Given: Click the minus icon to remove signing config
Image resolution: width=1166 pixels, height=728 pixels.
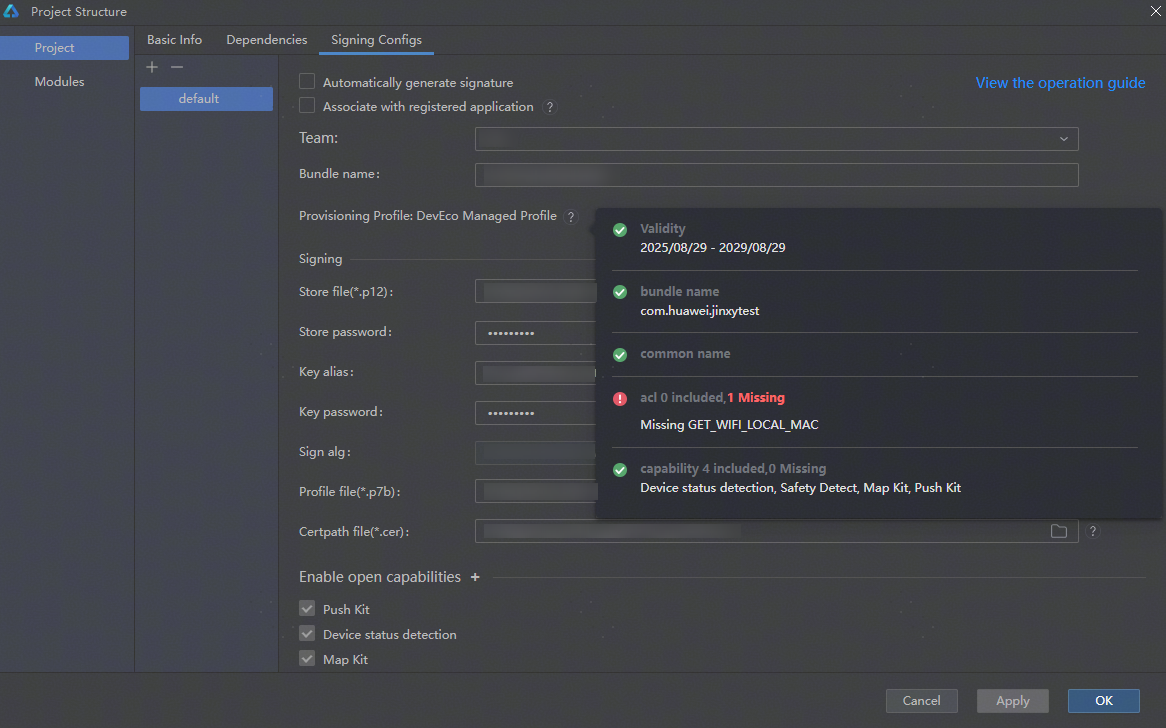Looking at the screenshot, I should click(x=177, y=67).
